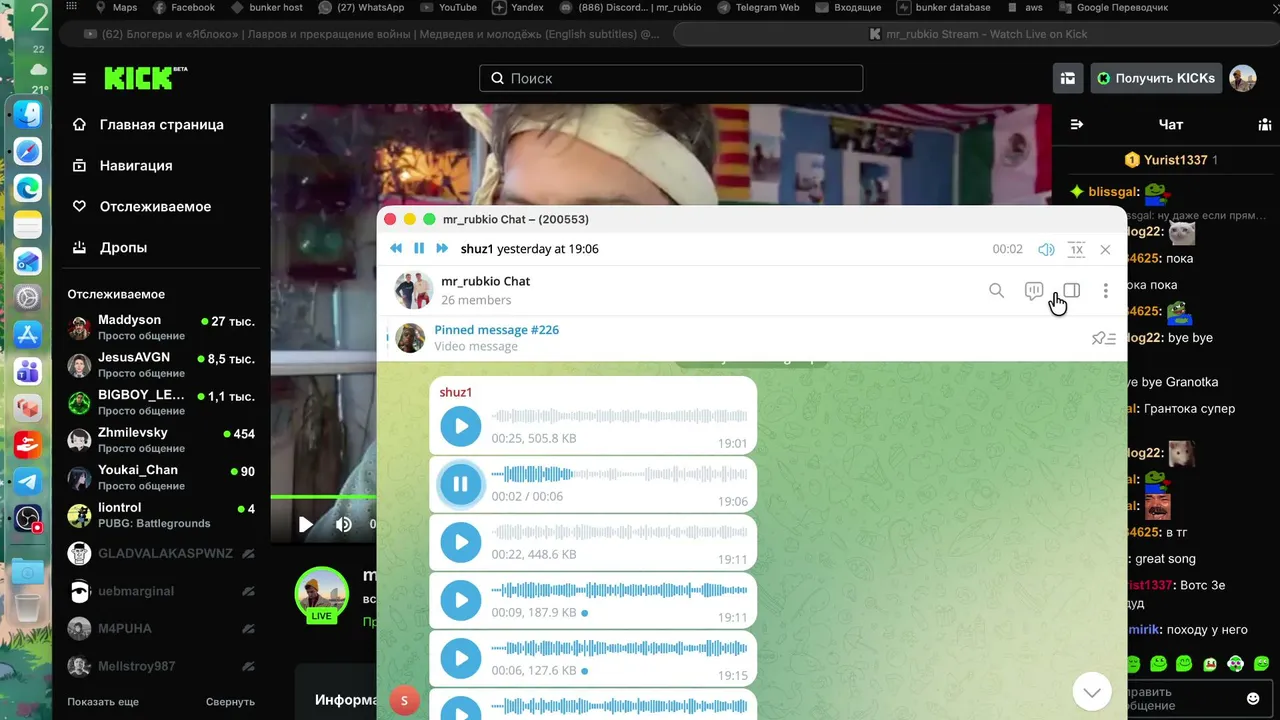Expand followed list with Показать еще
Screen dimensions: 1280x720
point(103,702)
